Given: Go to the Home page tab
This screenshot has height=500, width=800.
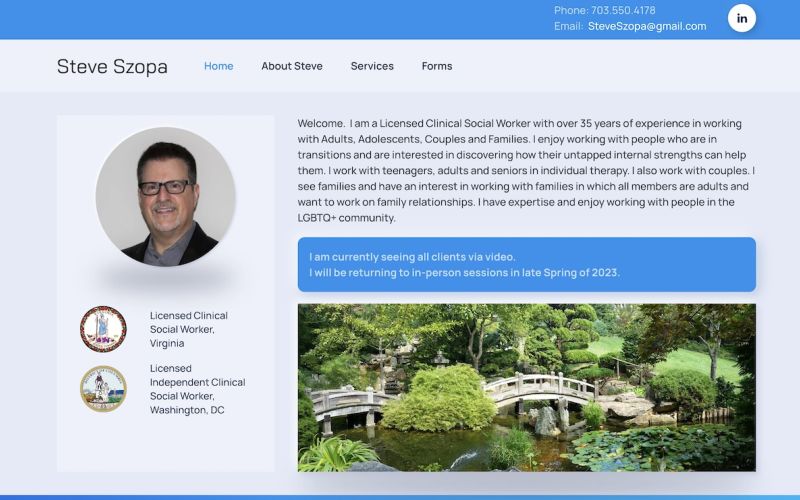Looking at the screenshot, I should (218, 66).
